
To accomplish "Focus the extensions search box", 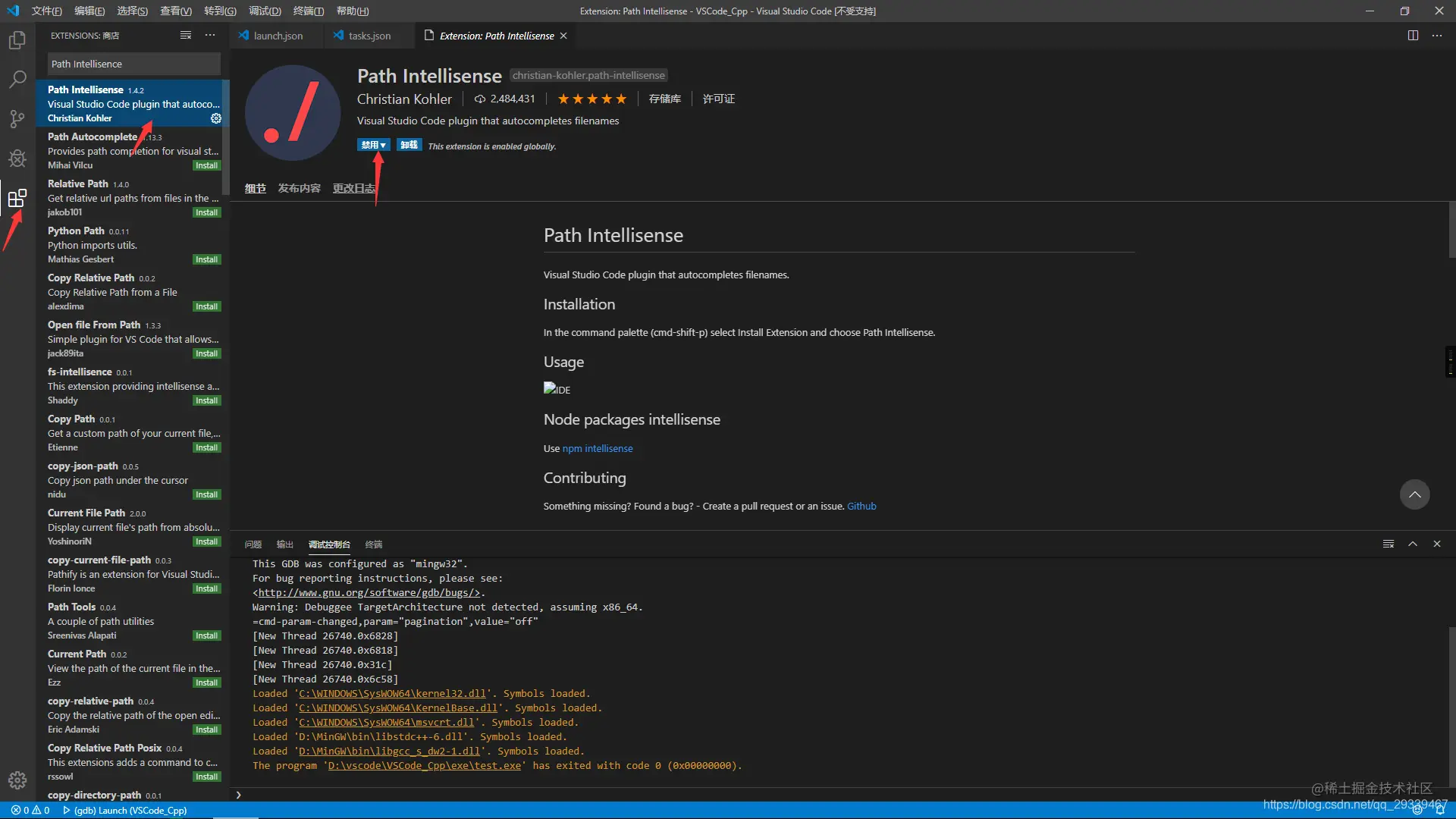I will click(134, 64).
